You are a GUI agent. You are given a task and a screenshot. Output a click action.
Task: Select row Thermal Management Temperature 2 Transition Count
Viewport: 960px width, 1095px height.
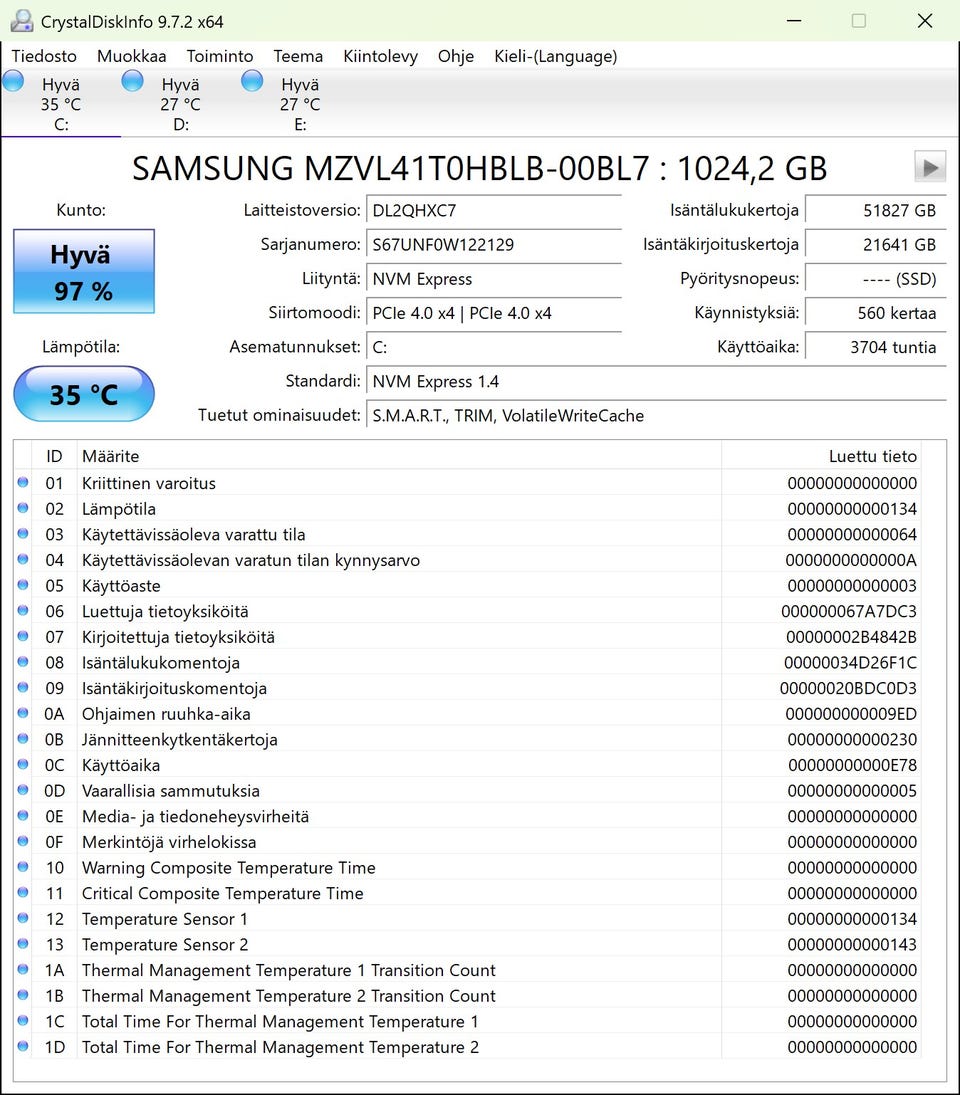pyautogui.click(x=468, y=996)
